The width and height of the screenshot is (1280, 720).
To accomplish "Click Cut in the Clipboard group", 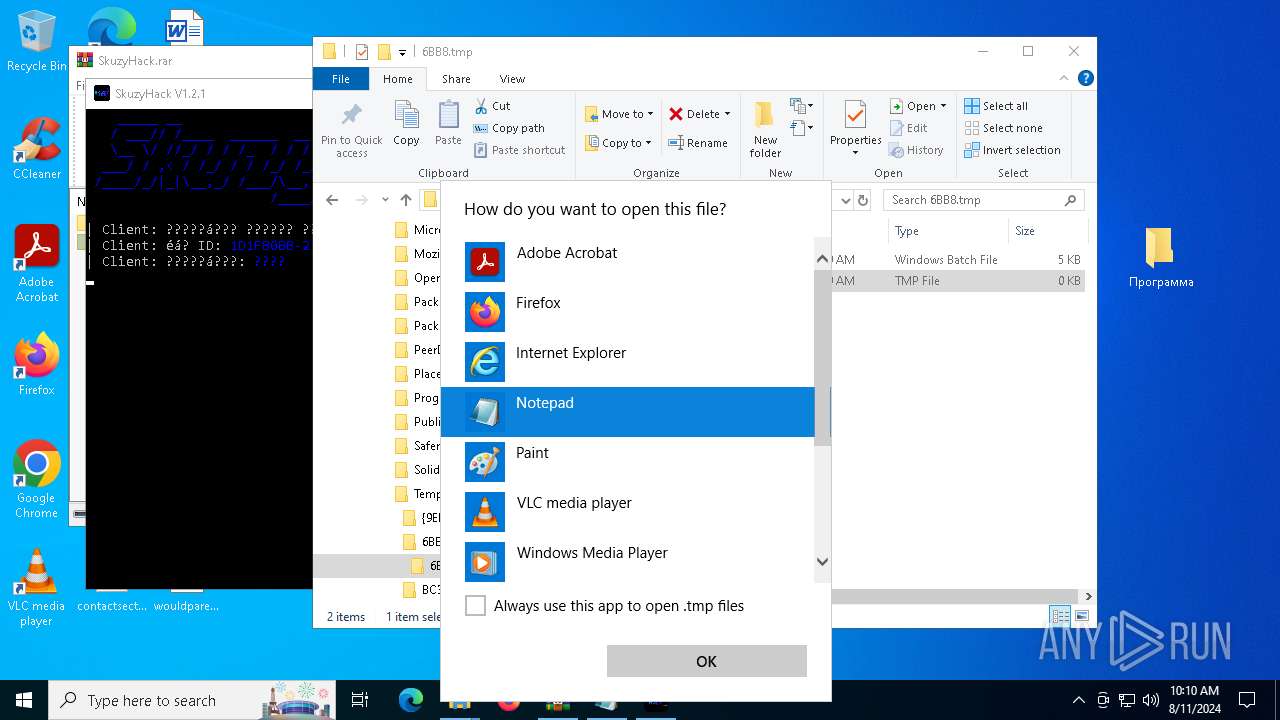I will 492,106.
